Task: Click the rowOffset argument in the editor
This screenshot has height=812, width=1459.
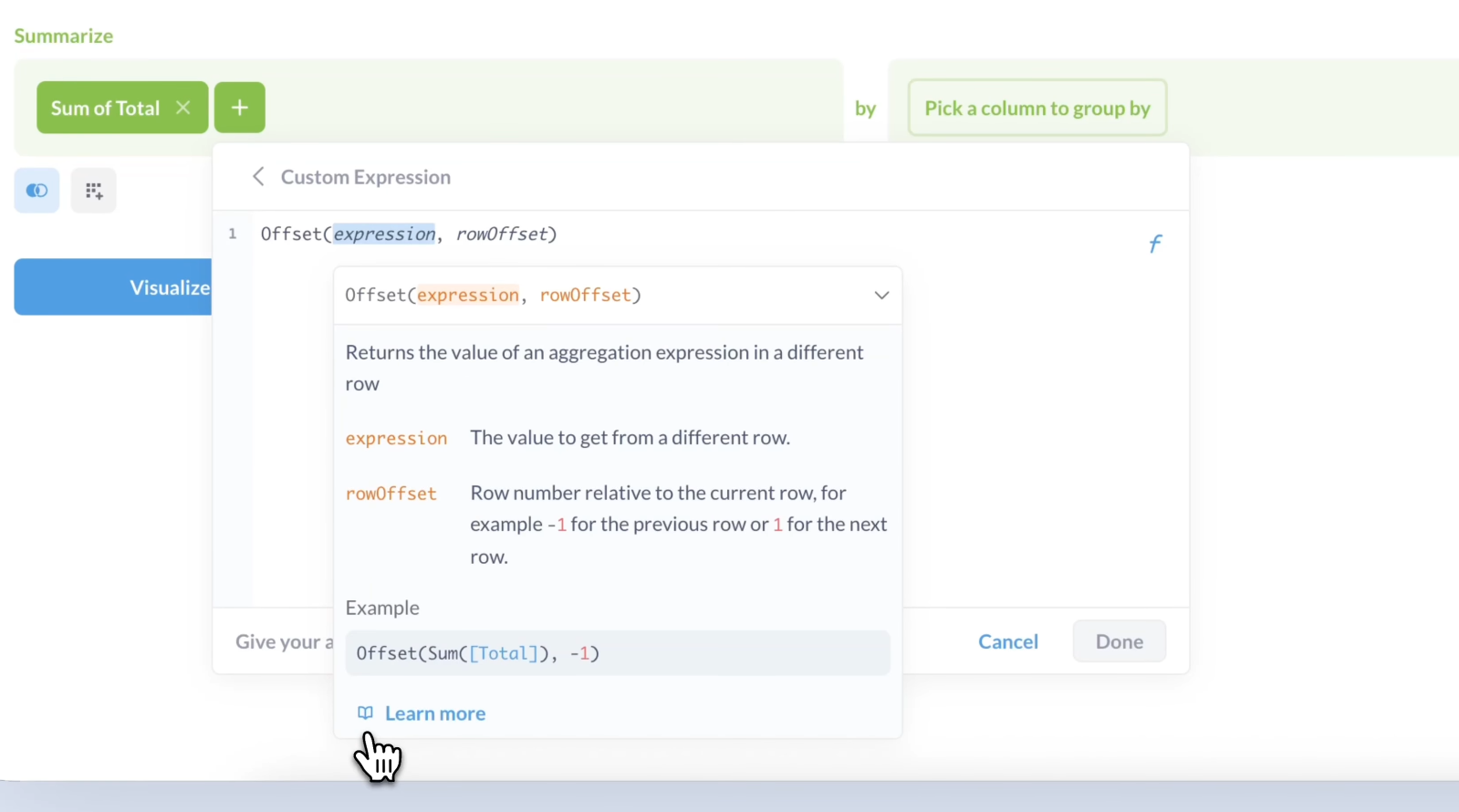Action: 501,234
